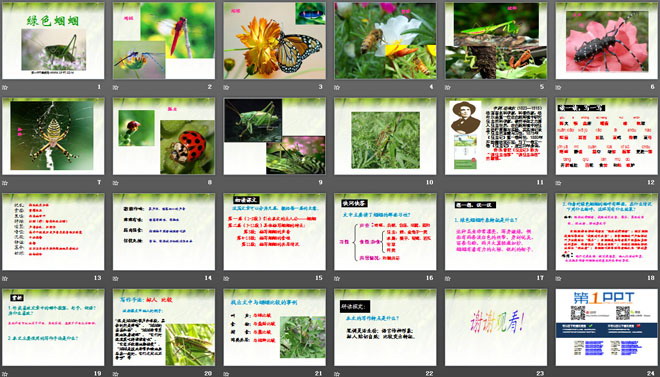Select the rainbow thank-you slide 23
This screenshot has height=377, width=660.
(x=496, y=327)
